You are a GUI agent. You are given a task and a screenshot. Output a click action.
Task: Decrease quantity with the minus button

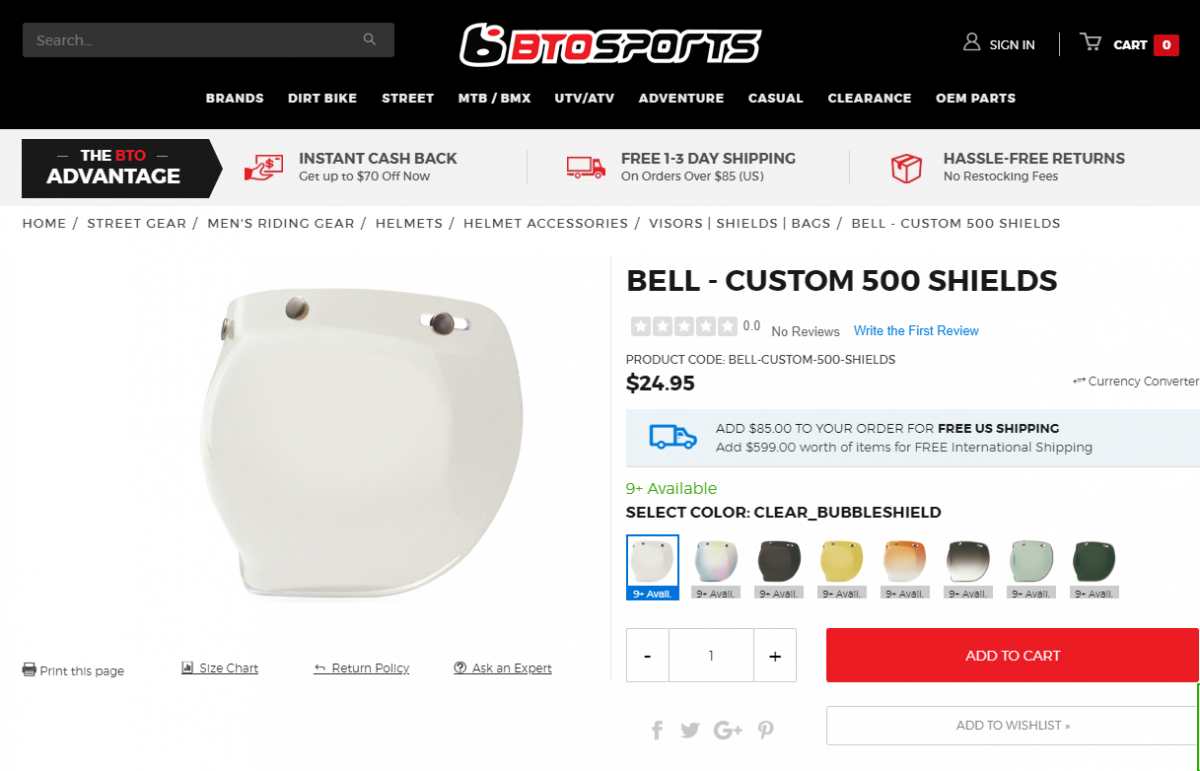pyautogui.click(x=648, y=656)
